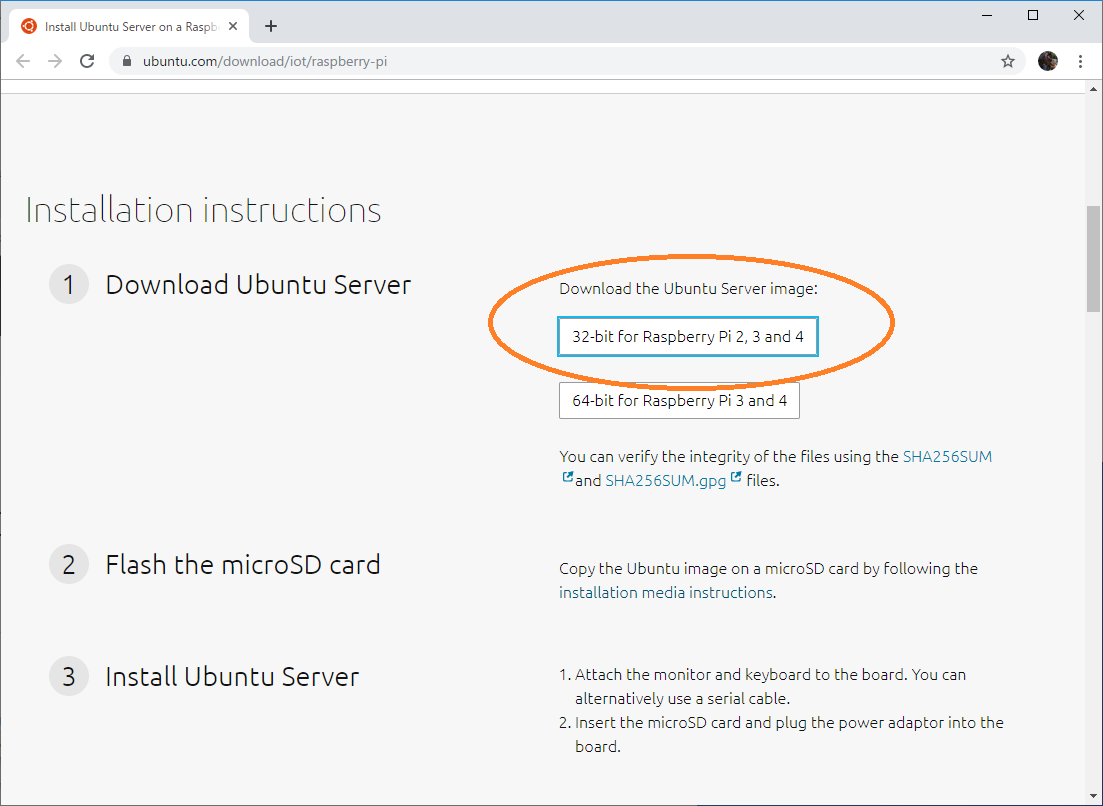1103x806 pixels.
Task: Open installation media instructions link
Action: pyautogui.click(x=666, y=592)
